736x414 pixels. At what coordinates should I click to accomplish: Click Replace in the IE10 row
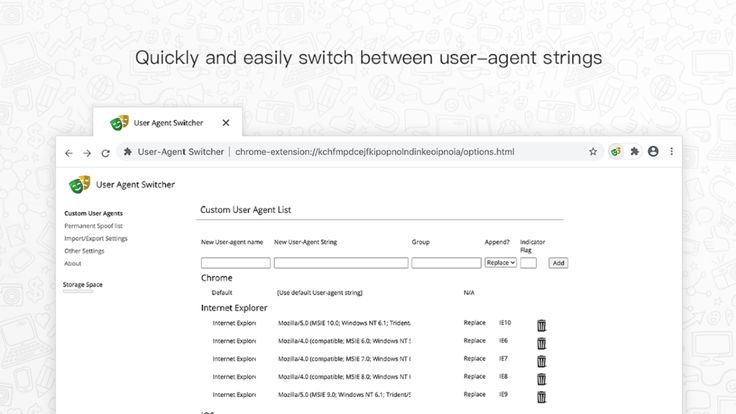475,322
